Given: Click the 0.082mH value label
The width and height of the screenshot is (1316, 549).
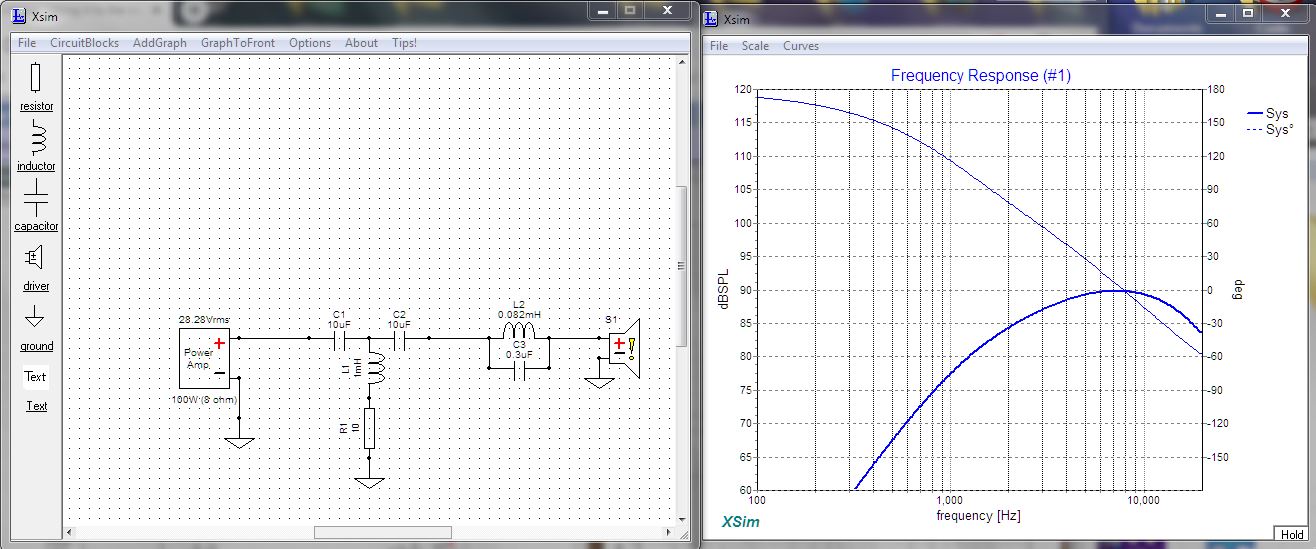Looking at the screenshot, I should pyautogui.click(x=518, y=314).
